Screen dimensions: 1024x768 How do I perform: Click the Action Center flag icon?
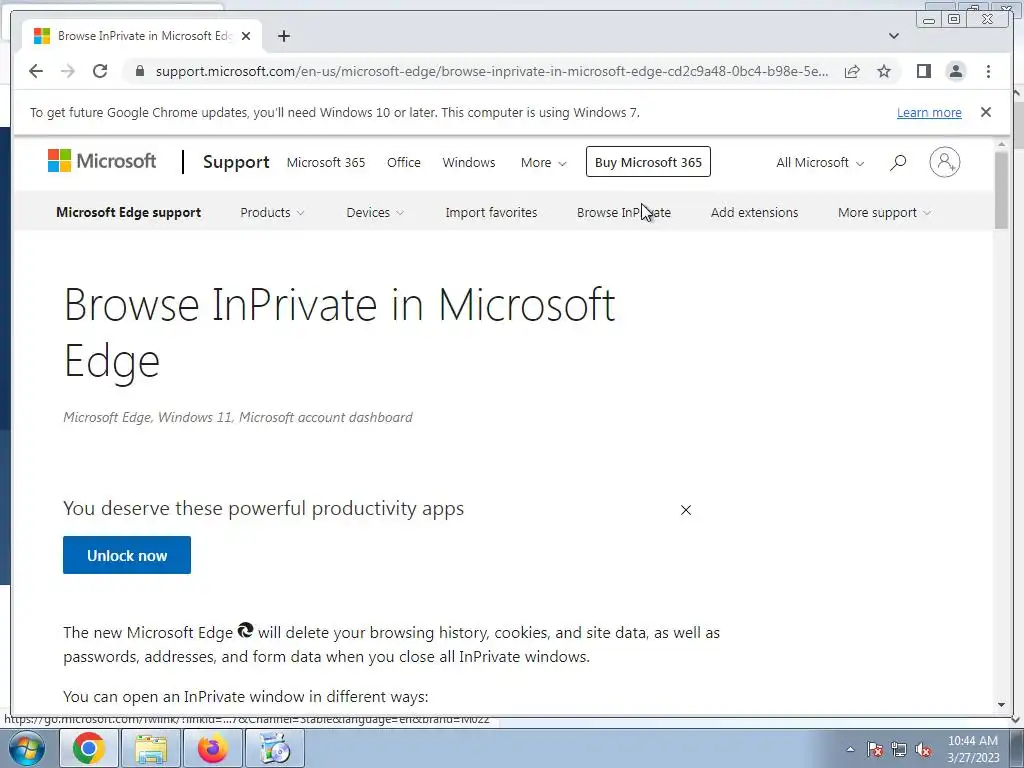point(875,749)
